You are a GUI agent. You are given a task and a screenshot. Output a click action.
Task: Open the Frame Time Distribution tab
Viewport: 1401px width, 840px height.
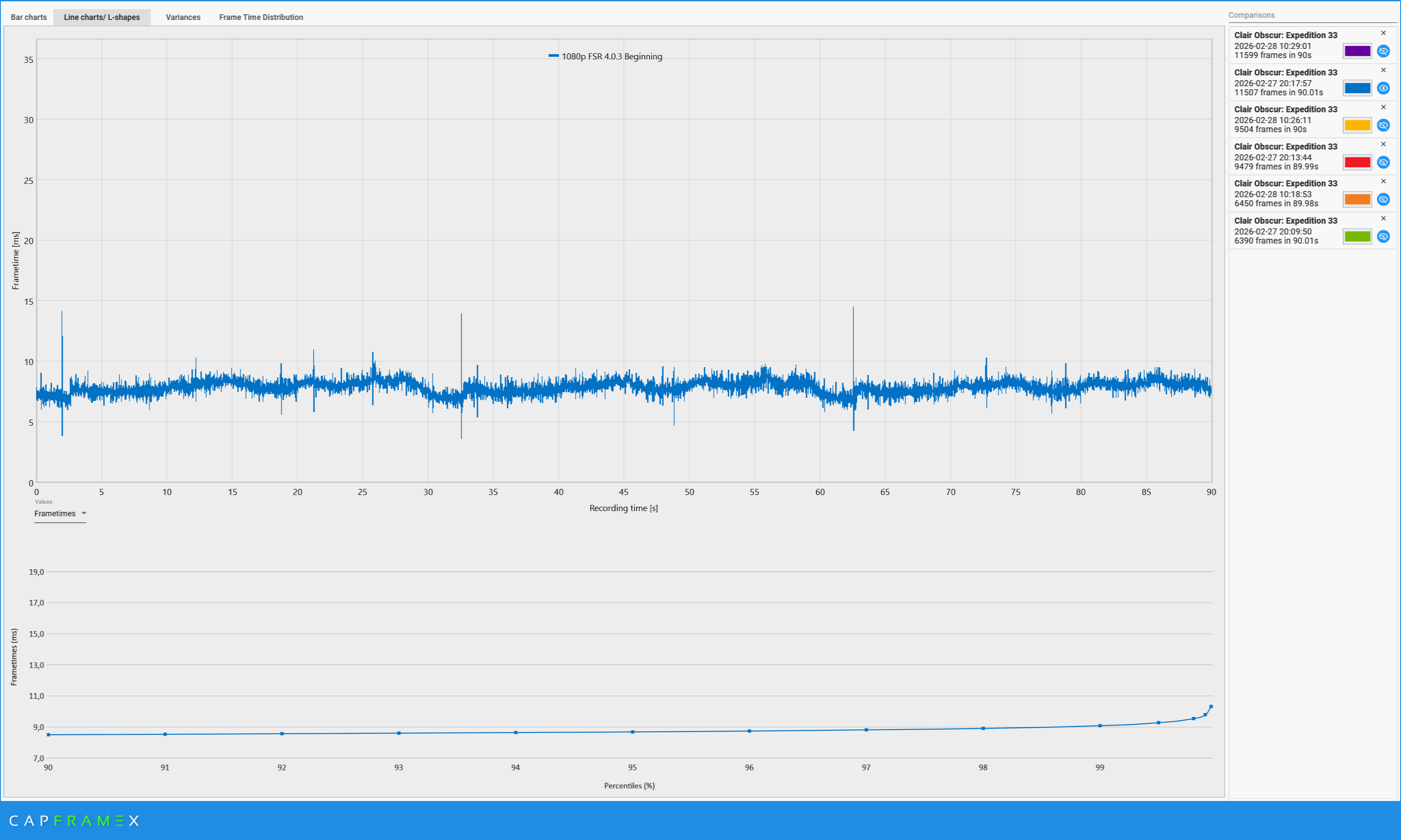[x=261, y=17]
